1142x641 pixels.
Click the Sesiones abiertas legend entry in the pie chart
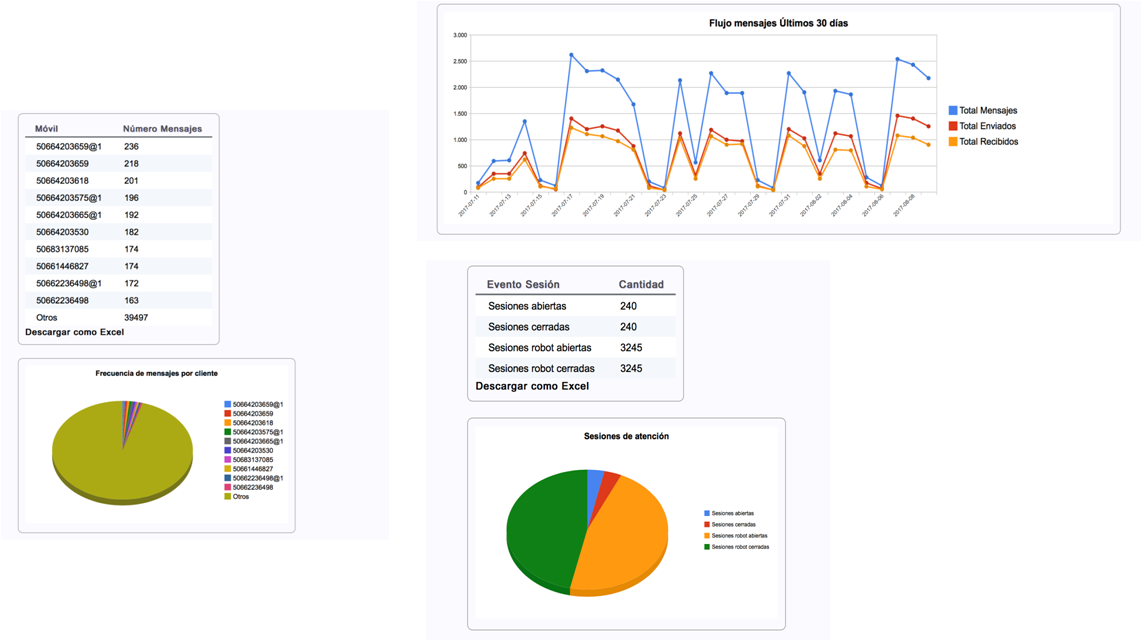[732, 513]
